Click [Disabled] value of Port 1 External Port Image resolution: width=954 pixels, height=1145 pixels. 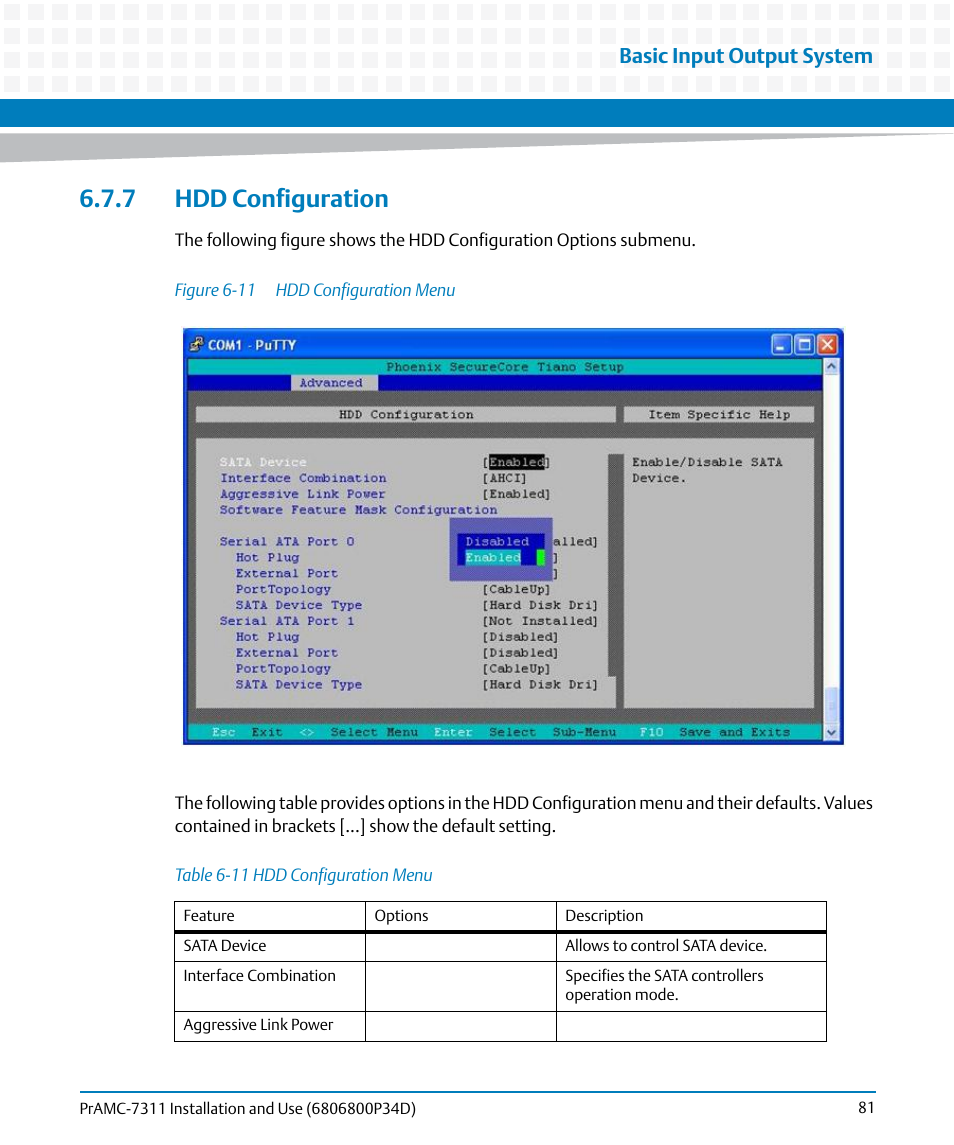click(520, 653)
